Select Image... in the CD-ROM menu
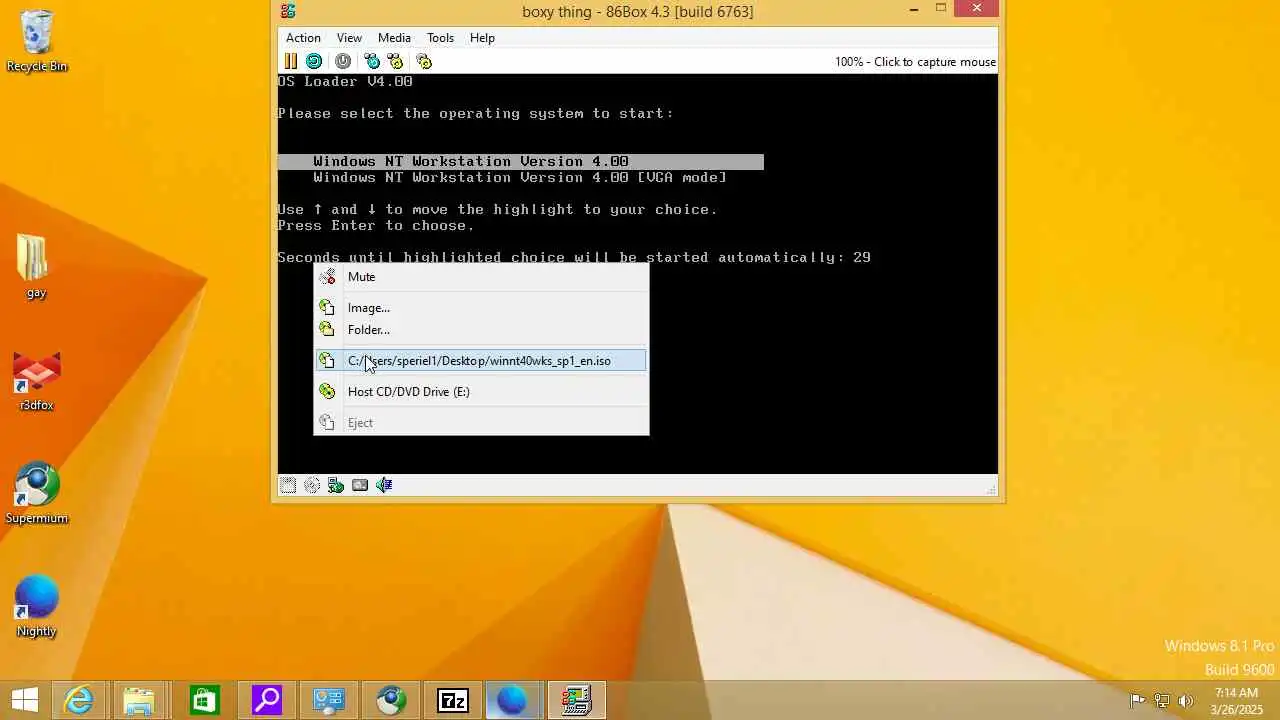This screenshot has height=720, width=1280. point(481,308)
